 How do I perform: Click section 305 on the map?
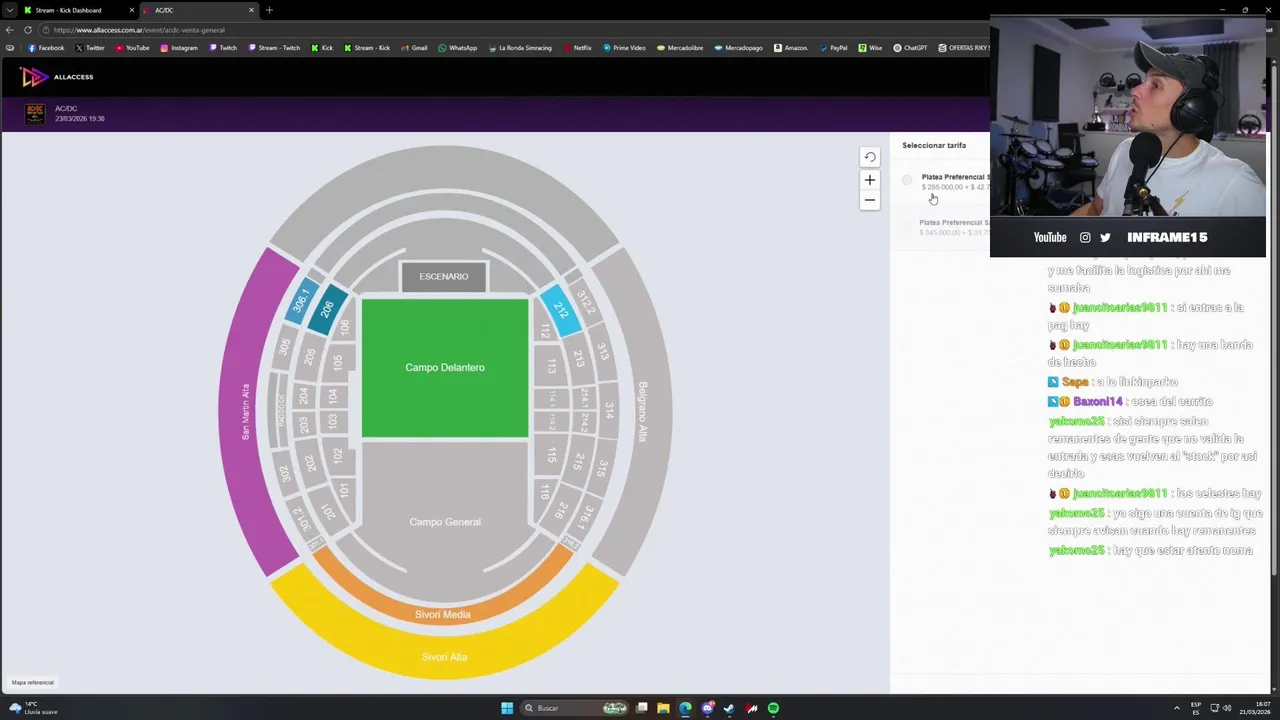pyautogui.click(x=285, y=347)
